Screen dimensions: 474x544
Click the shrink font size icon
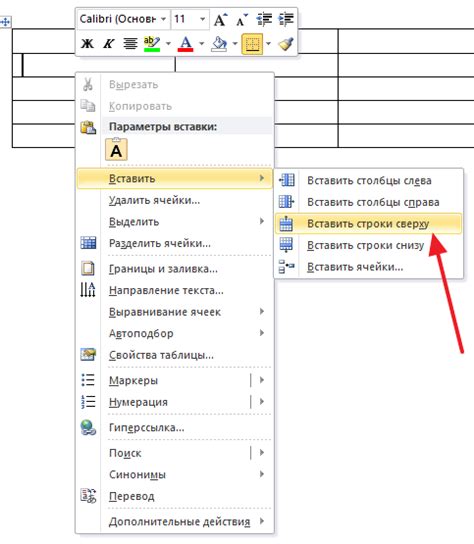242,19
